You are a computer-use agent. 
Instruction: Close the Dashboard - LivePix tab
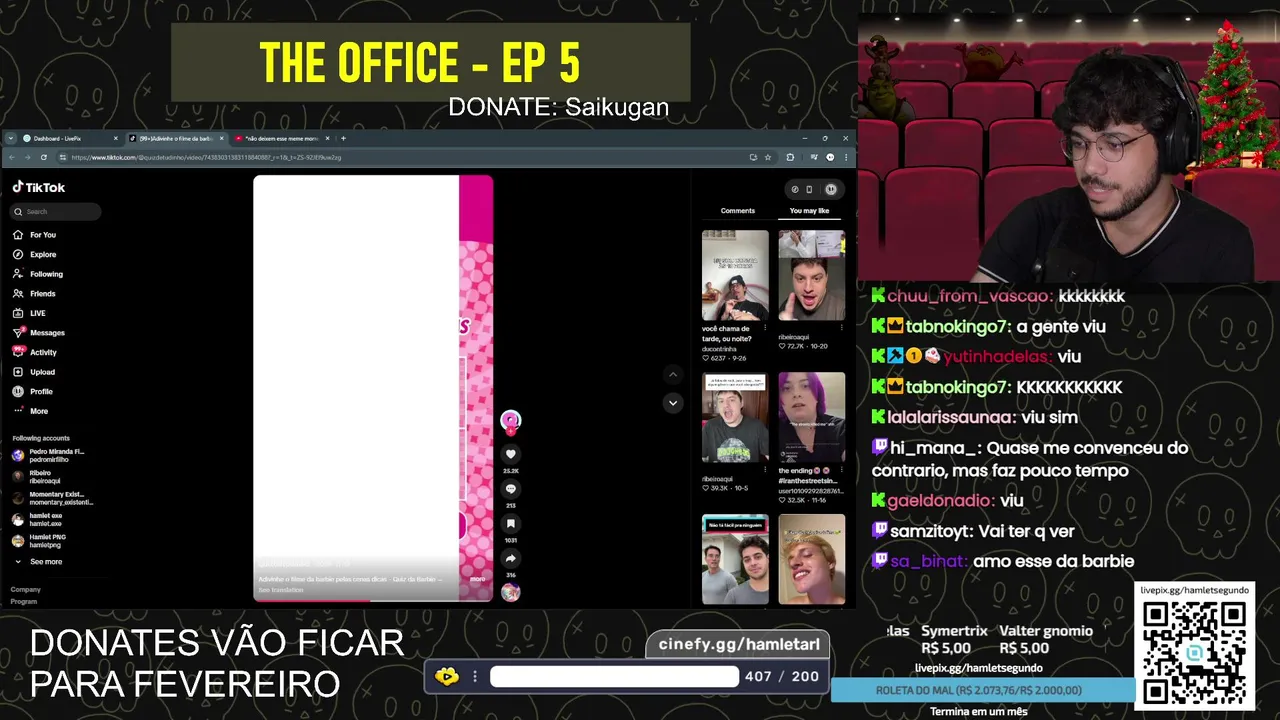click(116, 138)
